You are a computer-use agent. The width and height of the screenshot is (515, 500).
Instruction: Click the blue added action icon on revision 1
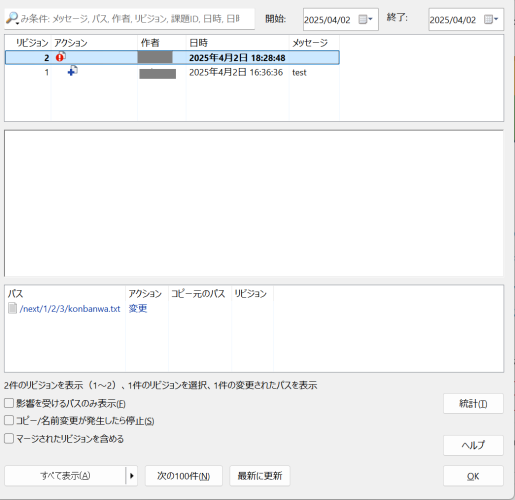[73, 71]
